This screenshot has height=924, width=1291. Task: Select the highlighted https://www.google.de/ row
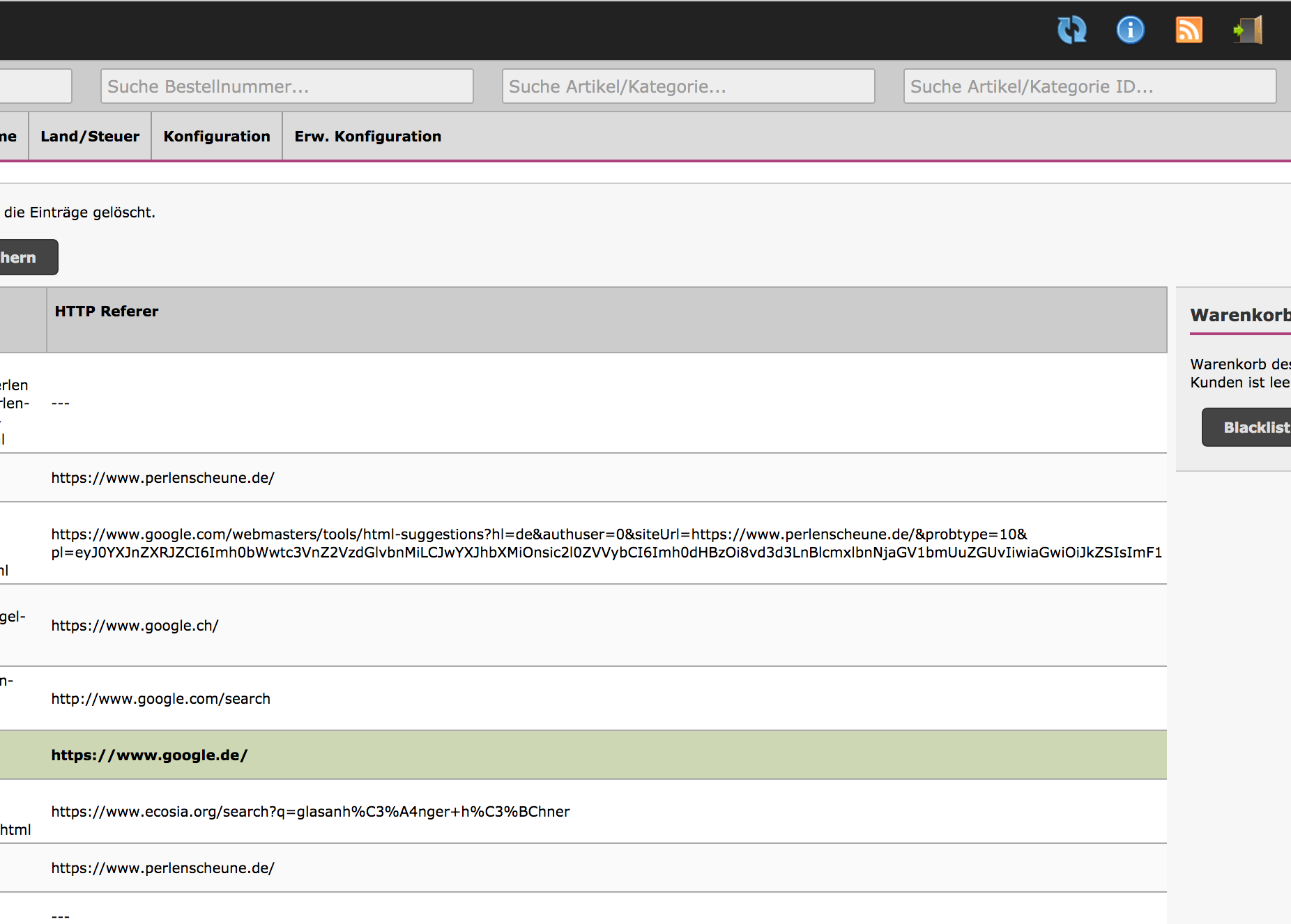click(149, 755)
